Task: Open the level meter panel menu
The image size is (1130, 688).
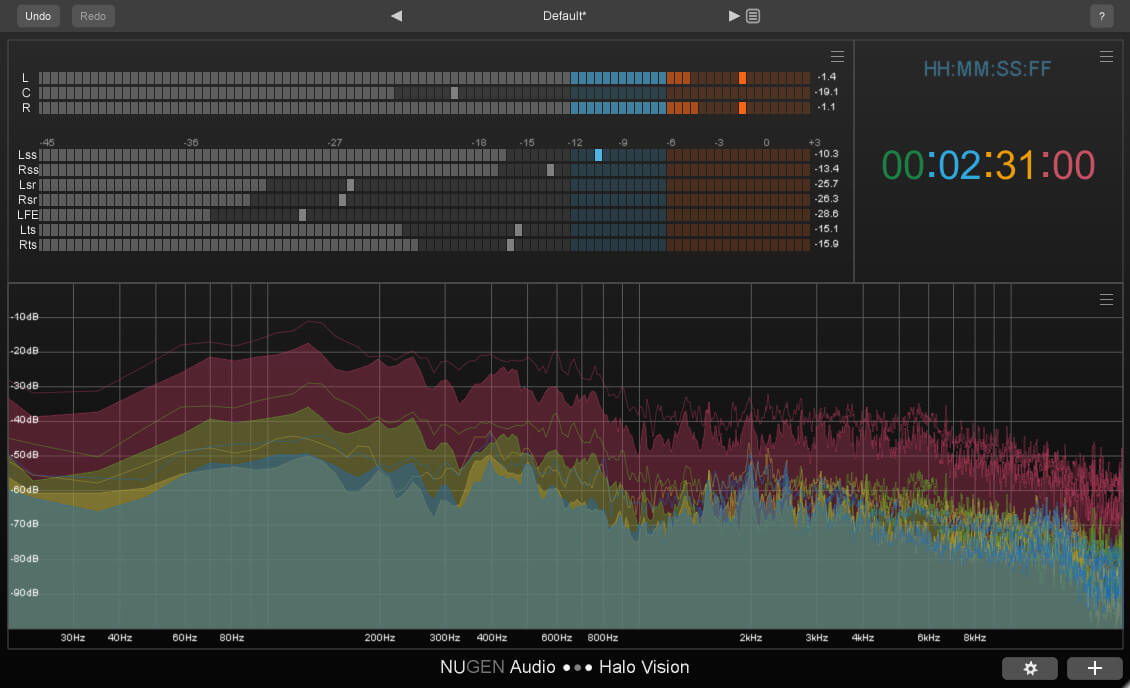Action: [x=837, y=56]
